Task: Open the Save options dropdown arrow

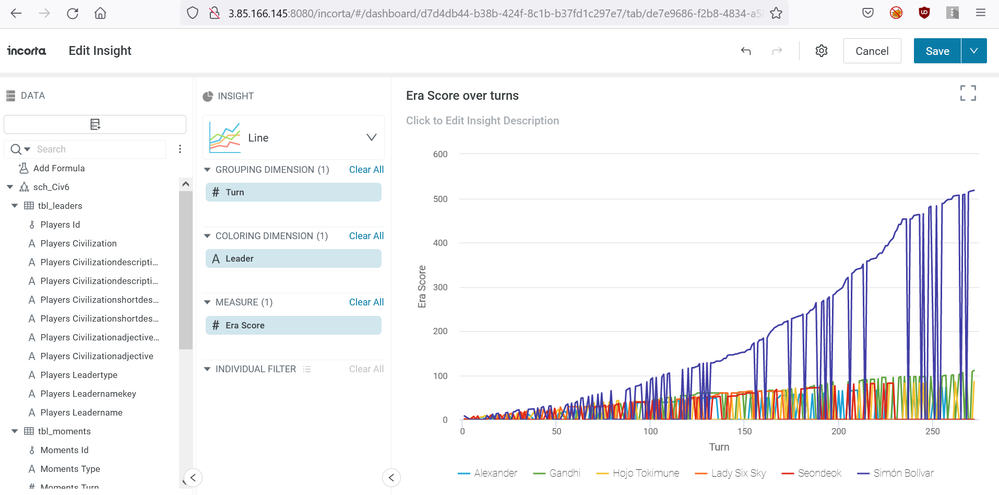Action: pyautogui.click(x=973, y=51)
